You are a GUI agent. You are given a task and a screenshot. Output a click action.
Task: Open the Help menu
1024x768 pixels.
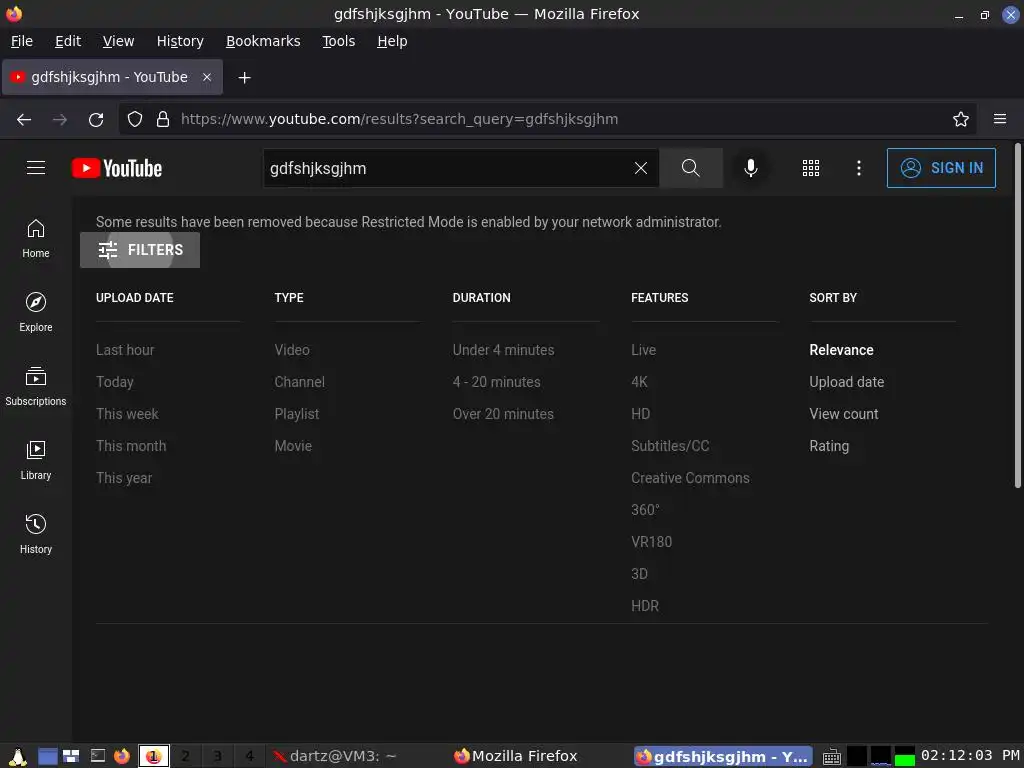click(392, 41)
